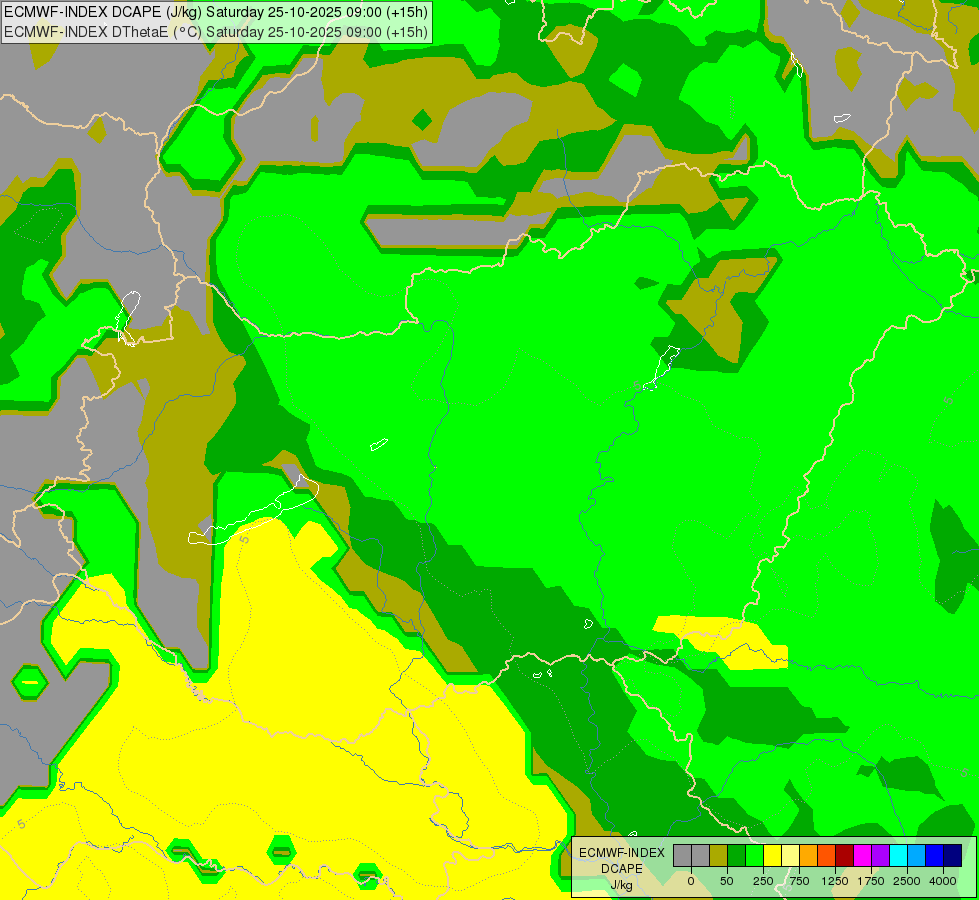Click the legend value 2500
The width and height of the screenshot is (979, 900).
907,881
